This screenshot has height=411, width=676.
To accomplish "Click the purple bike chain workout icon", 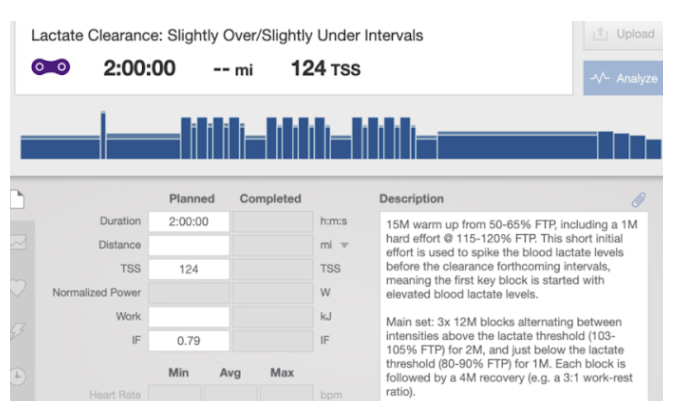I will point(51,68).
